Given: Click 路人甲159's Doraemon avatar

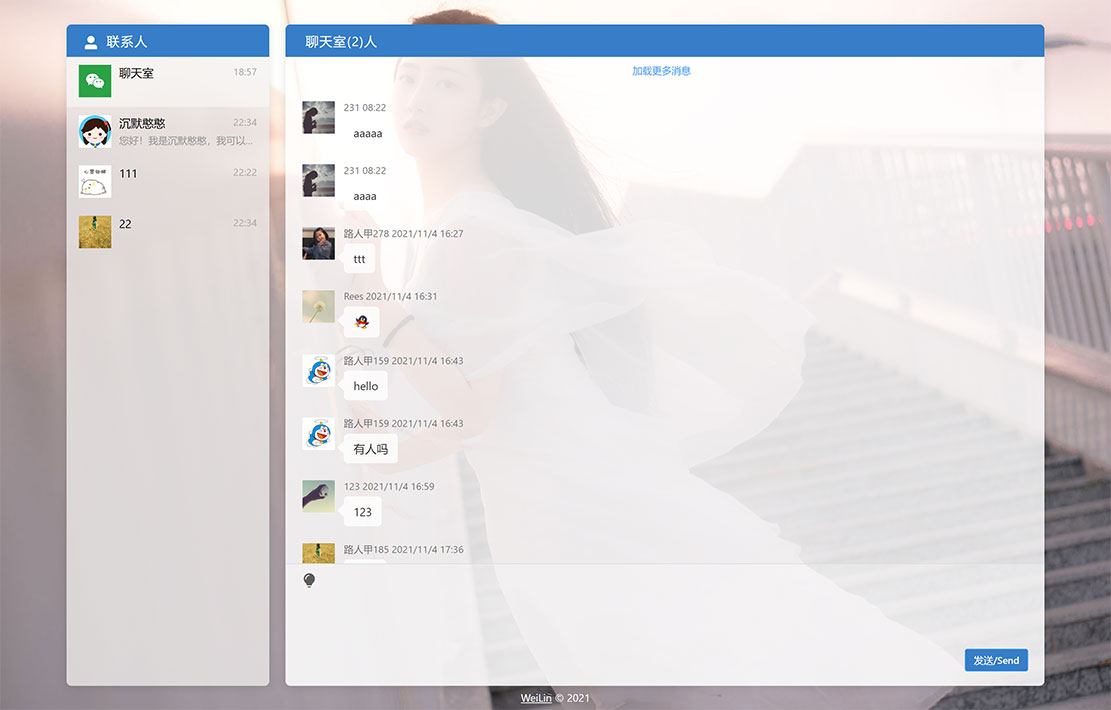Looking at the screenshot, I should click(x=318, y=370).
